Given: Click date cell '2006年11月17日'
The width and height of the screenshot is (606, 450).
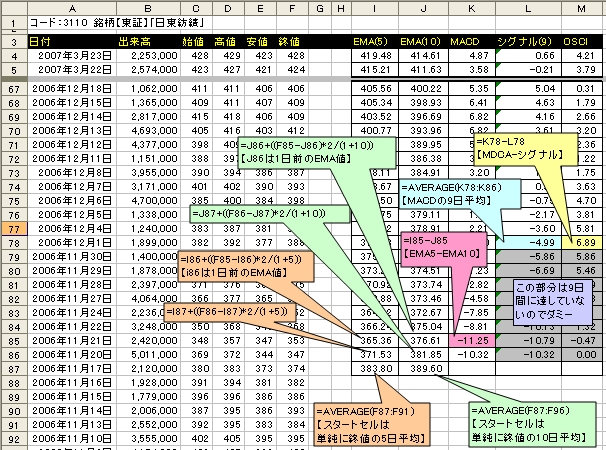Looking at the screenshot, I should [x=72, y=369].
